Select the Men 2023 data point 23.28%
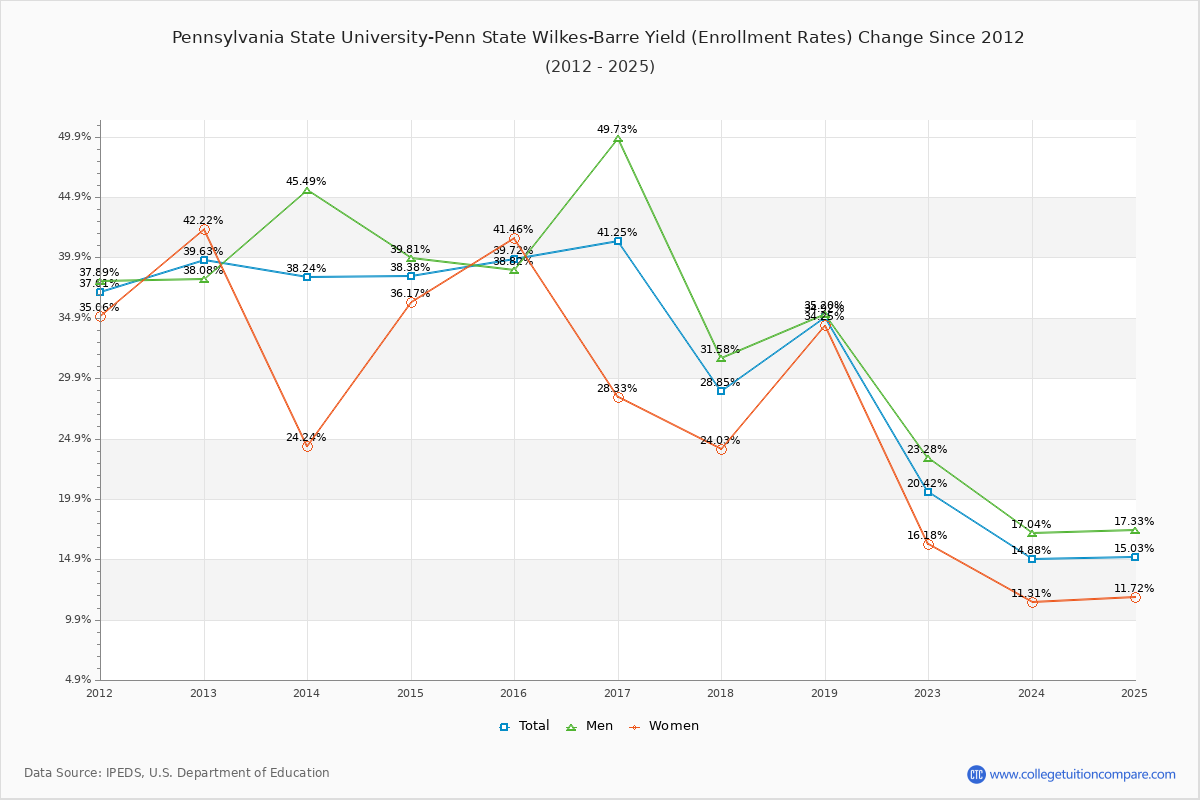 [x=928, y=458]
